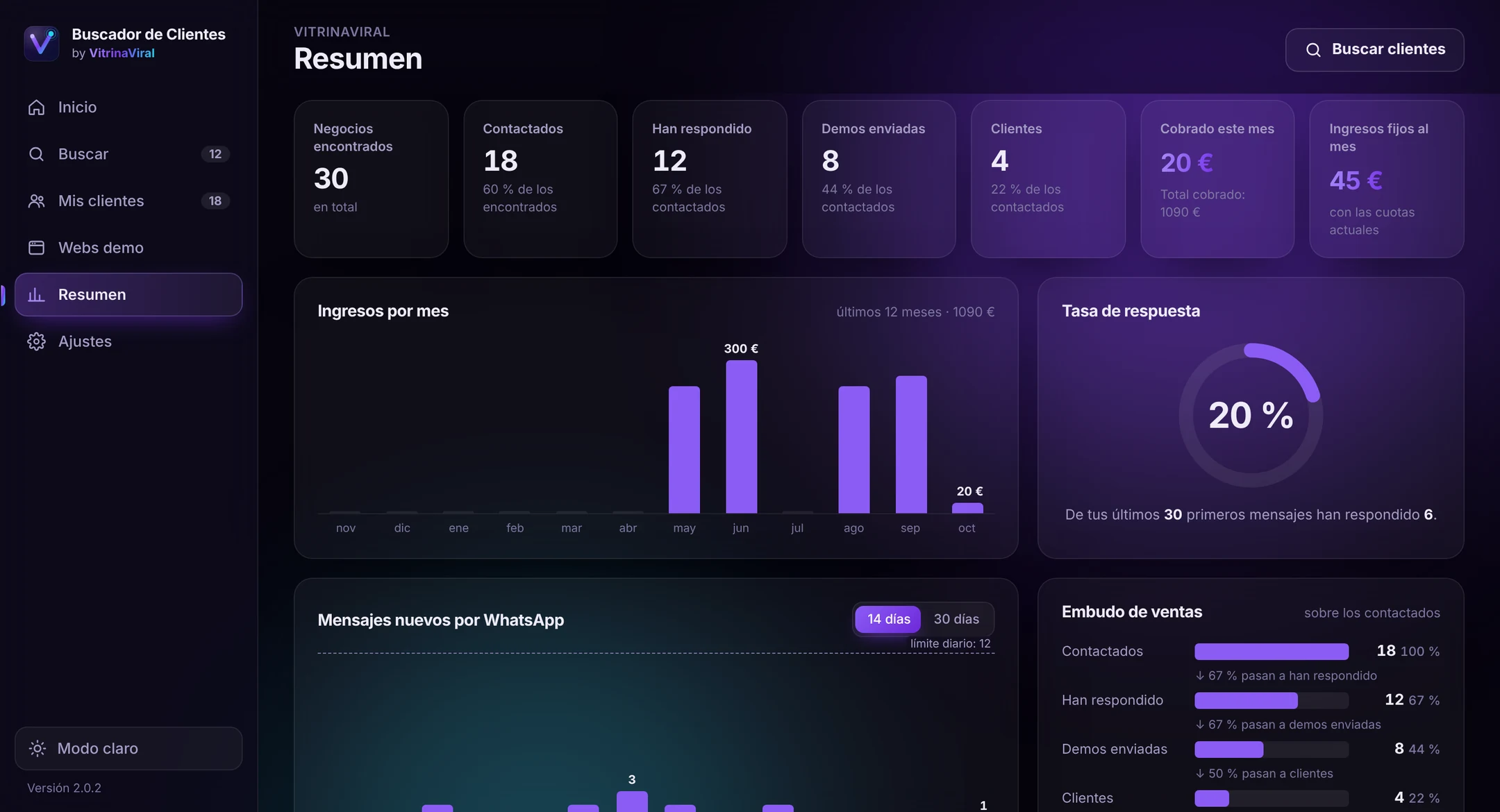Click the Han respondido funnel bar

1272,700
